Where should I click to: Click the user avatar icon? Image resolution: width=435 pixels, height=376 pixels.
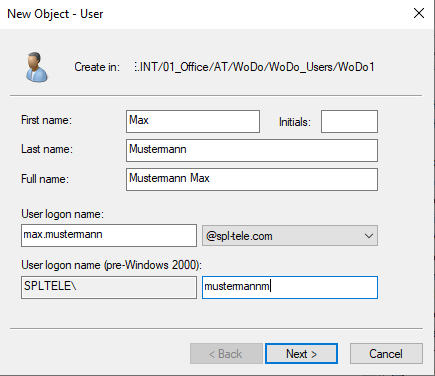(37, 67)
